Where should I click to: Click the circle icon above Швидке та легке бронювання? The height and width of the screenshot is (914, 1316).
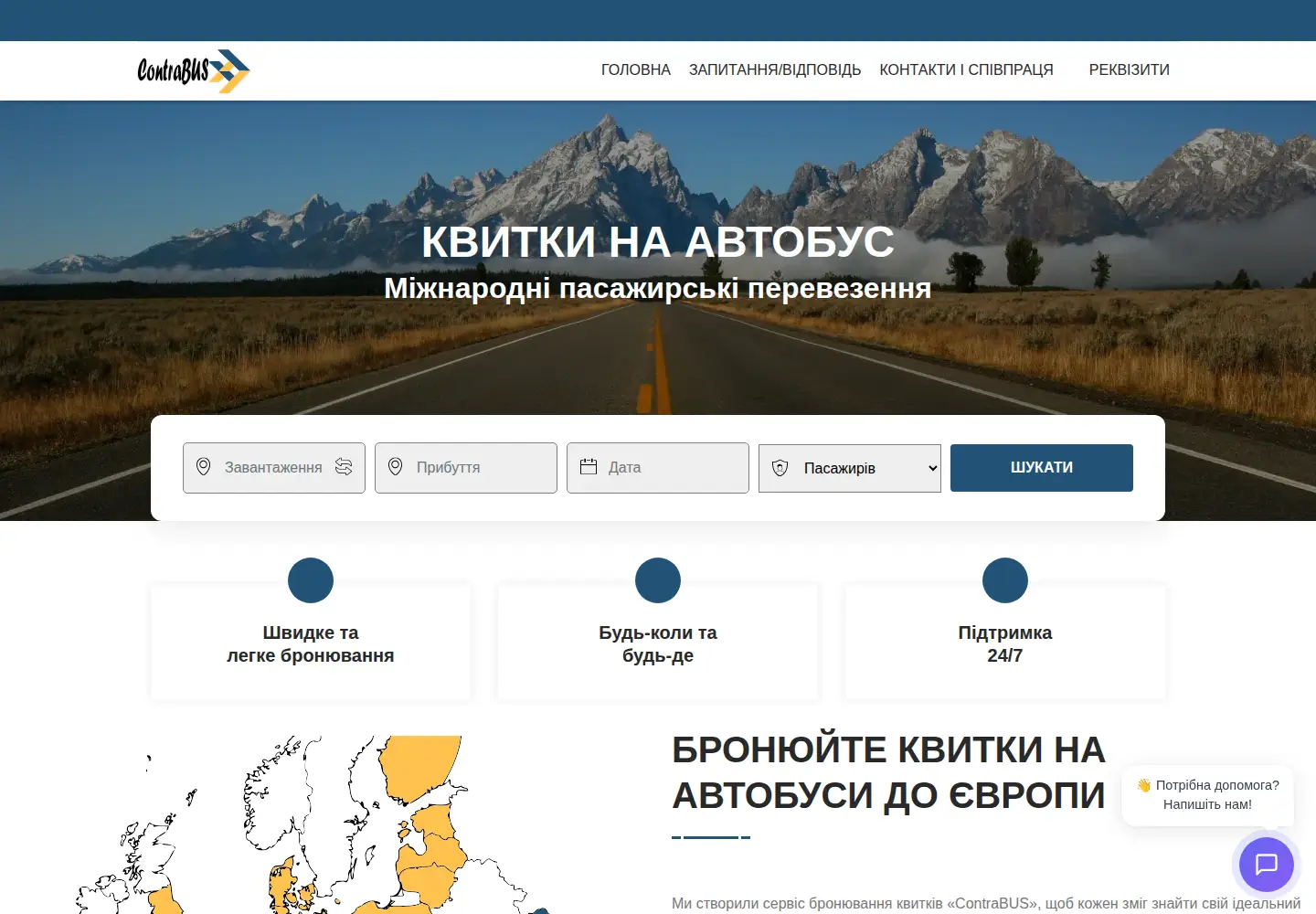tap(311, 580)
